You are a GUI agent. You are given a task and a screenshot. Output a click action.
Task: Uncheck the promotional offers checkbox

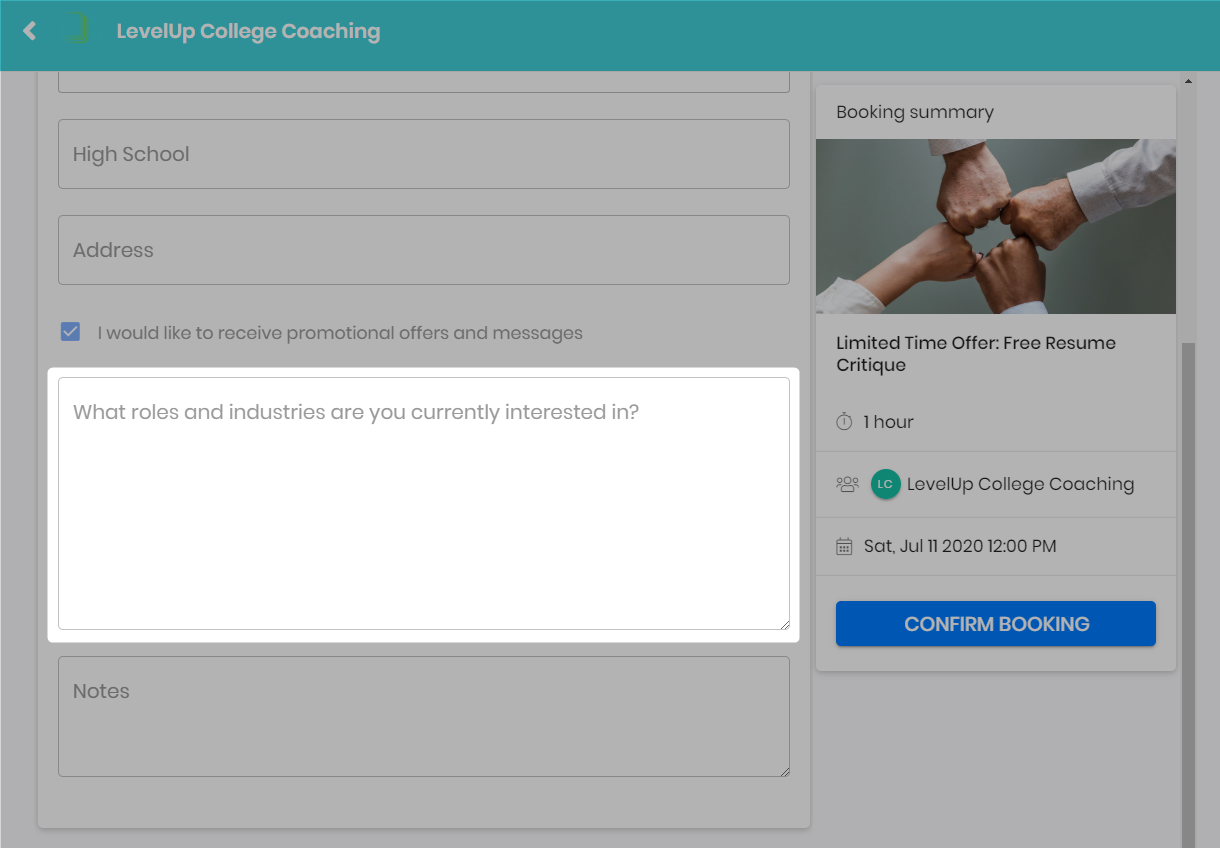click(70, 332)
